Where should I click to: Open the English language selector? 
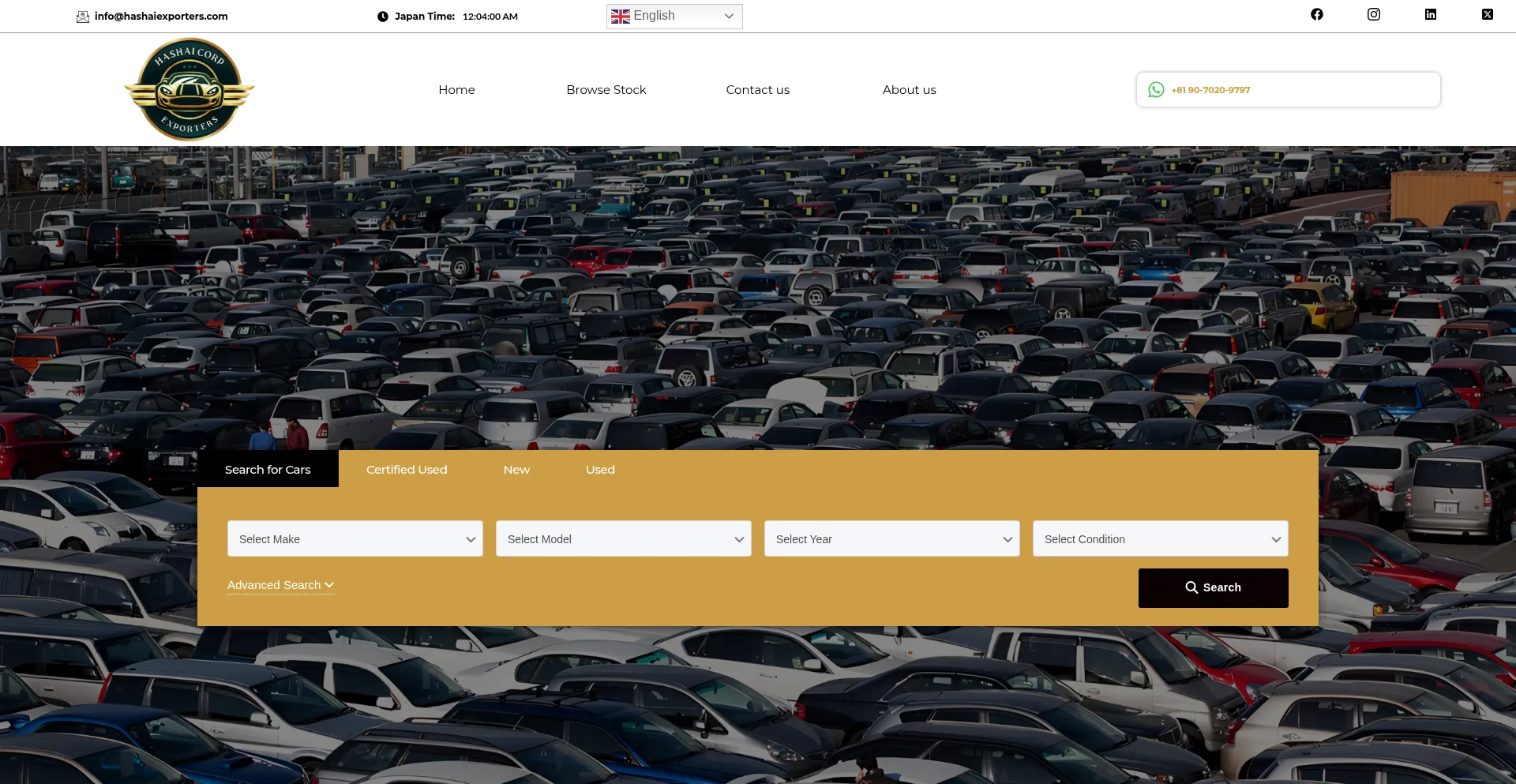pyautogui.click(x=674, y=16)
